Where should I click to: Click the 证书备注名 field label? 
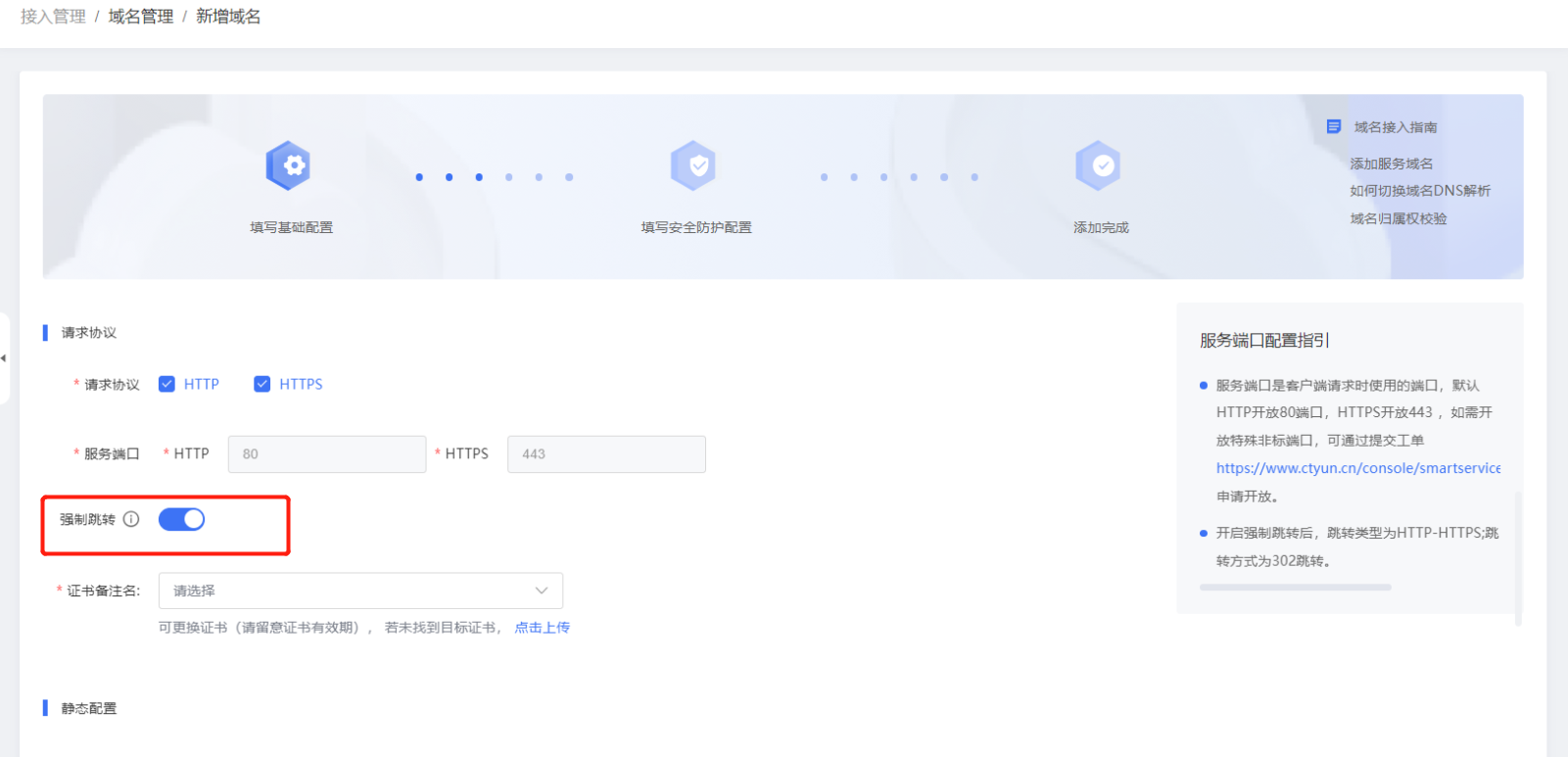click(104, 591)
